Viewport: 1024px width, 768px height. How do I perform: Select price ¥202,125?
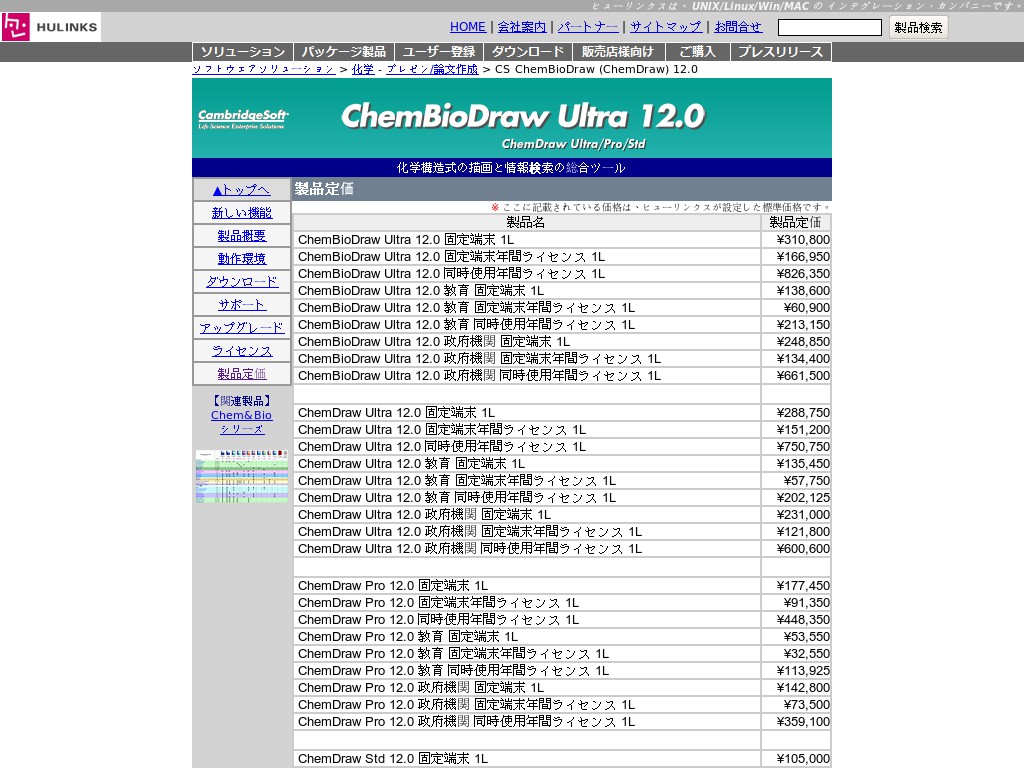tap(803, 498)
